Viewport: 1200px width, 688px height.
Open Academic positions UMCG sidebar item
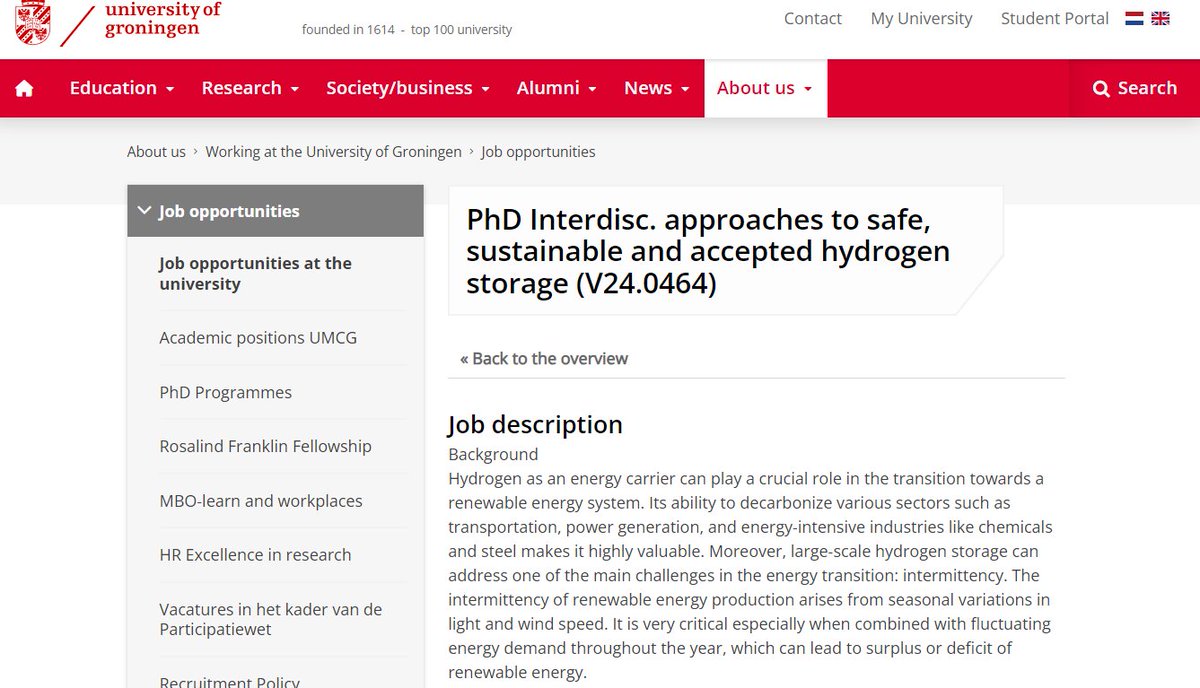click(258, 338)
